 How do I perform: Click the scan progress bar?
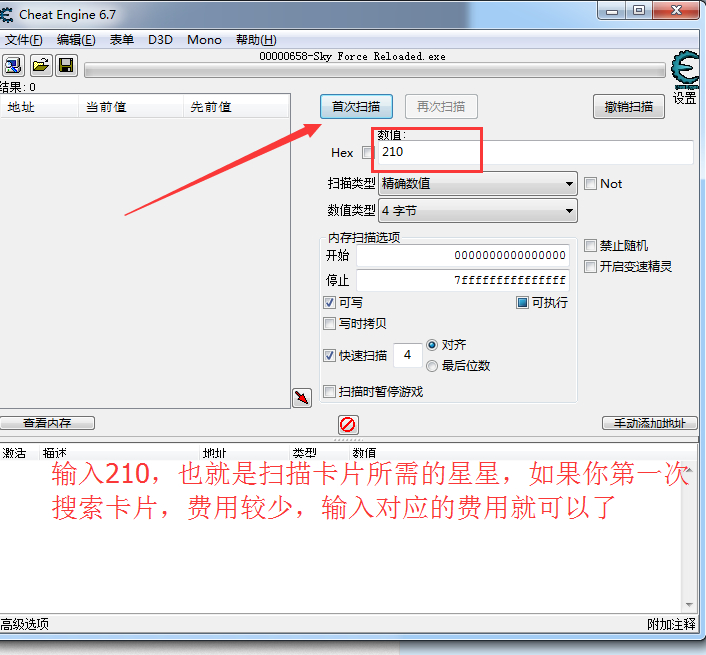[x=375, y=70]
